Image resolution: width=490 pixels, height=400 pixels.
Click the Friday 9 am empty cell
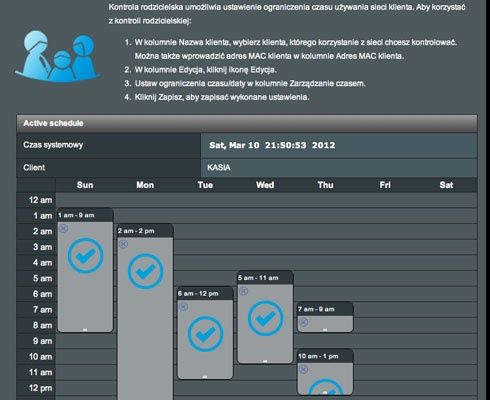(x=385, y=341)
